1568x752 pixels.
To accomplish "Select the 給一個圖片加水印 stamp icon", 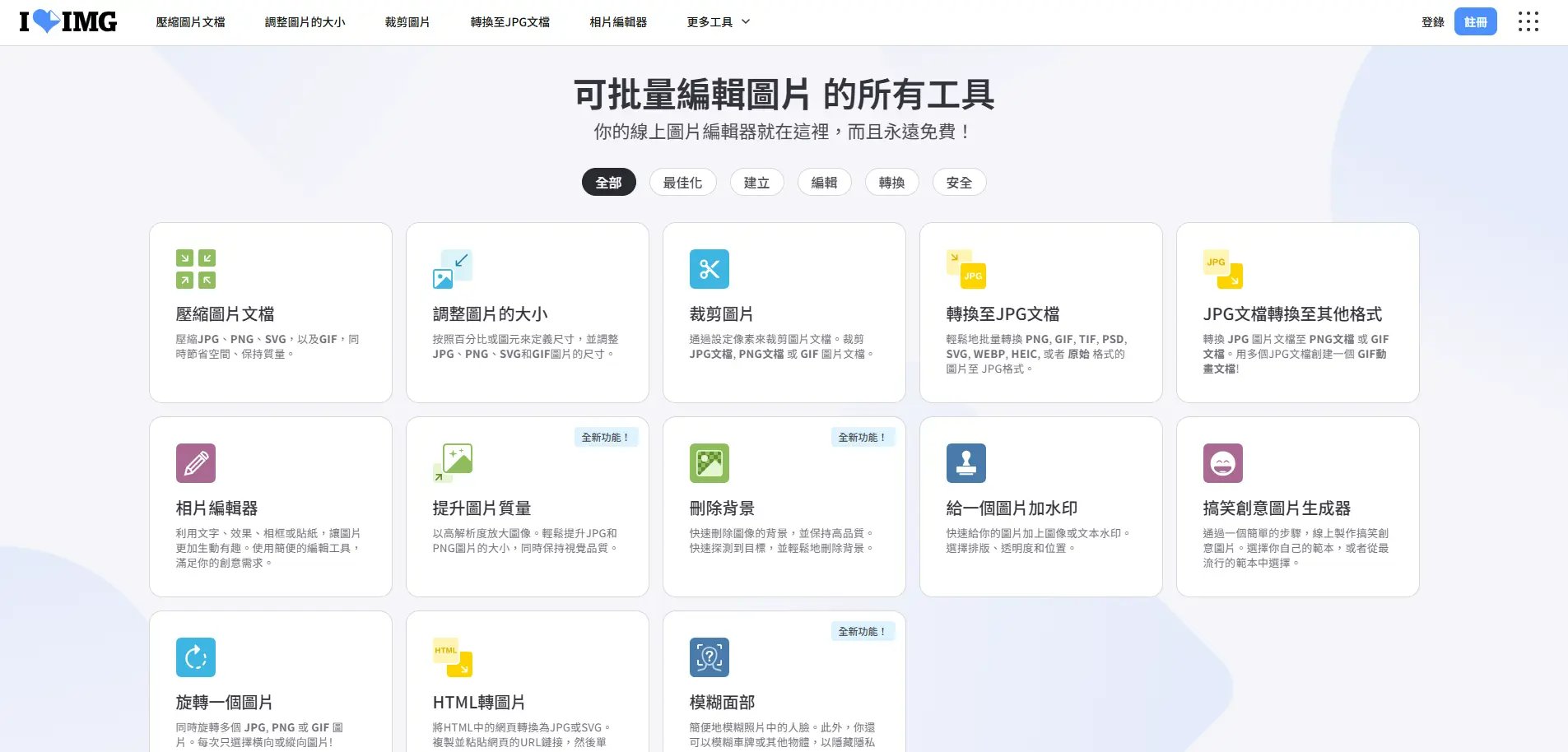I will click(965, 462).
